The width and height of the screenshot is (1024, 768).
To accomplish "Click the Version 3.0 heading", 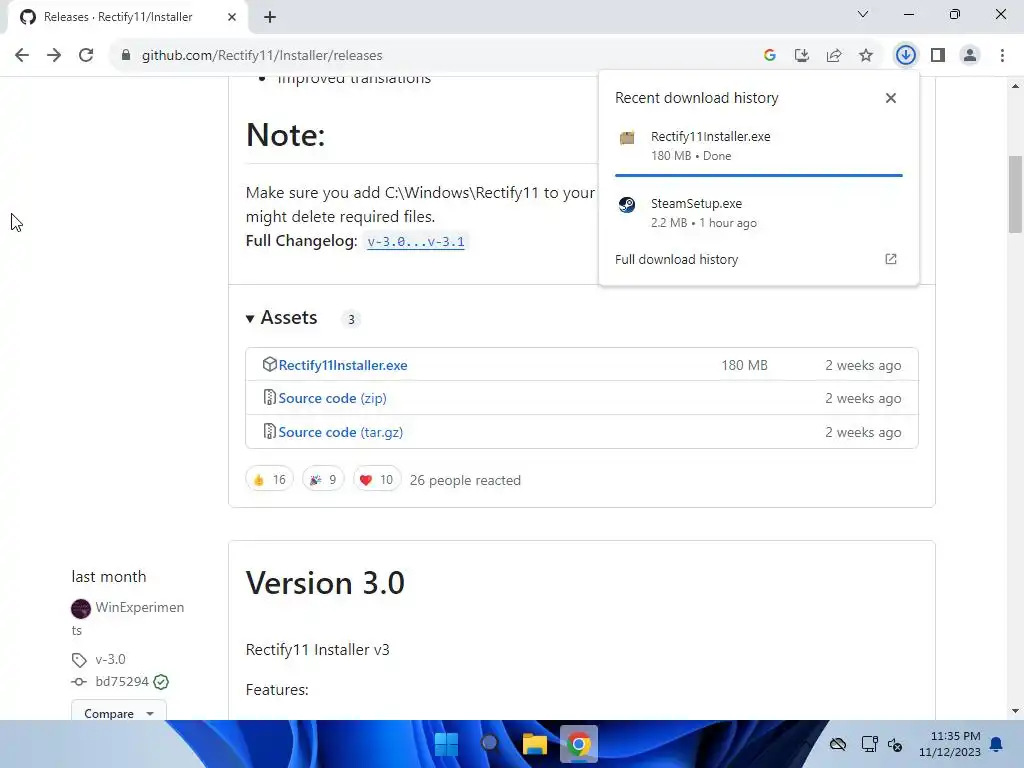I will (325, 583).
